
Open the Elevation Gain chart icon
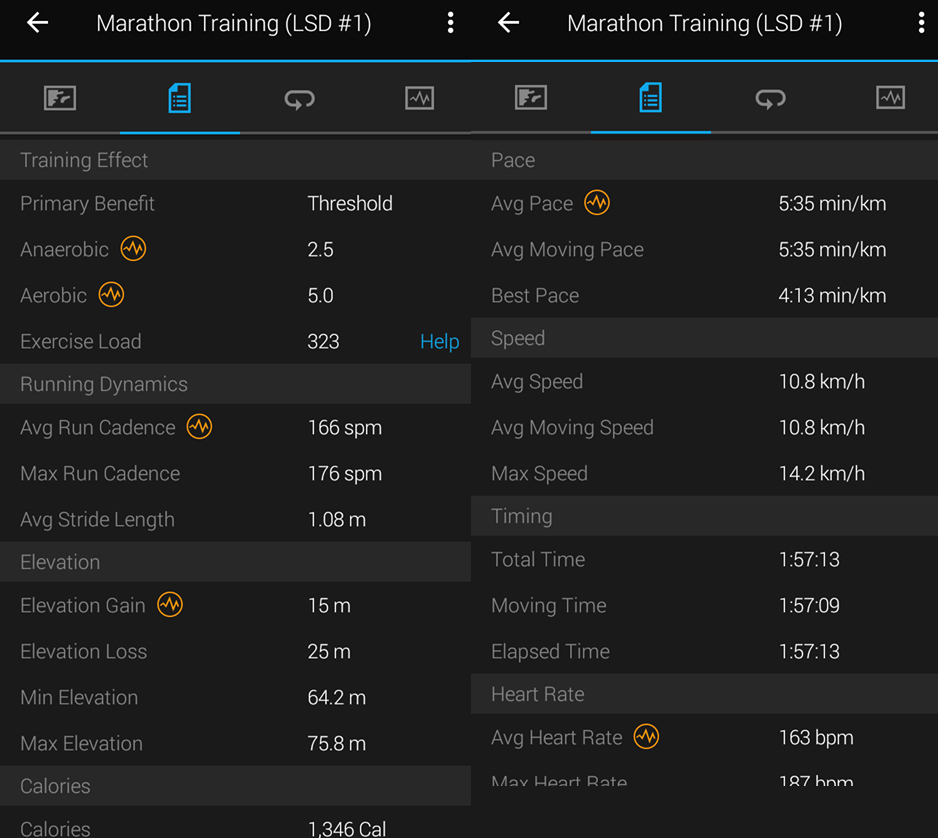point(170,605)
